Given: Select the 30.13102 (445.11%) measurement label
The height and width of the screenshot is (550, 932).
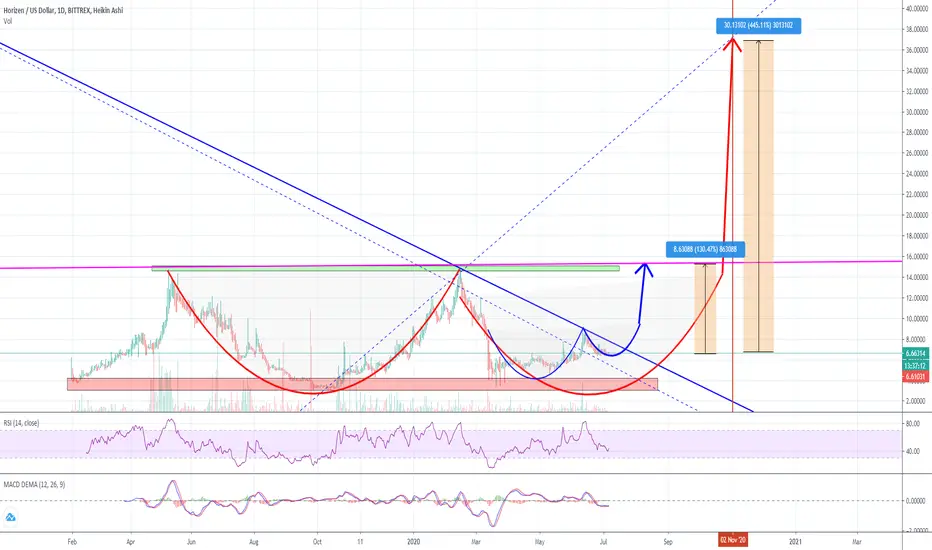Looking at the screenshot, I should 758,26.
